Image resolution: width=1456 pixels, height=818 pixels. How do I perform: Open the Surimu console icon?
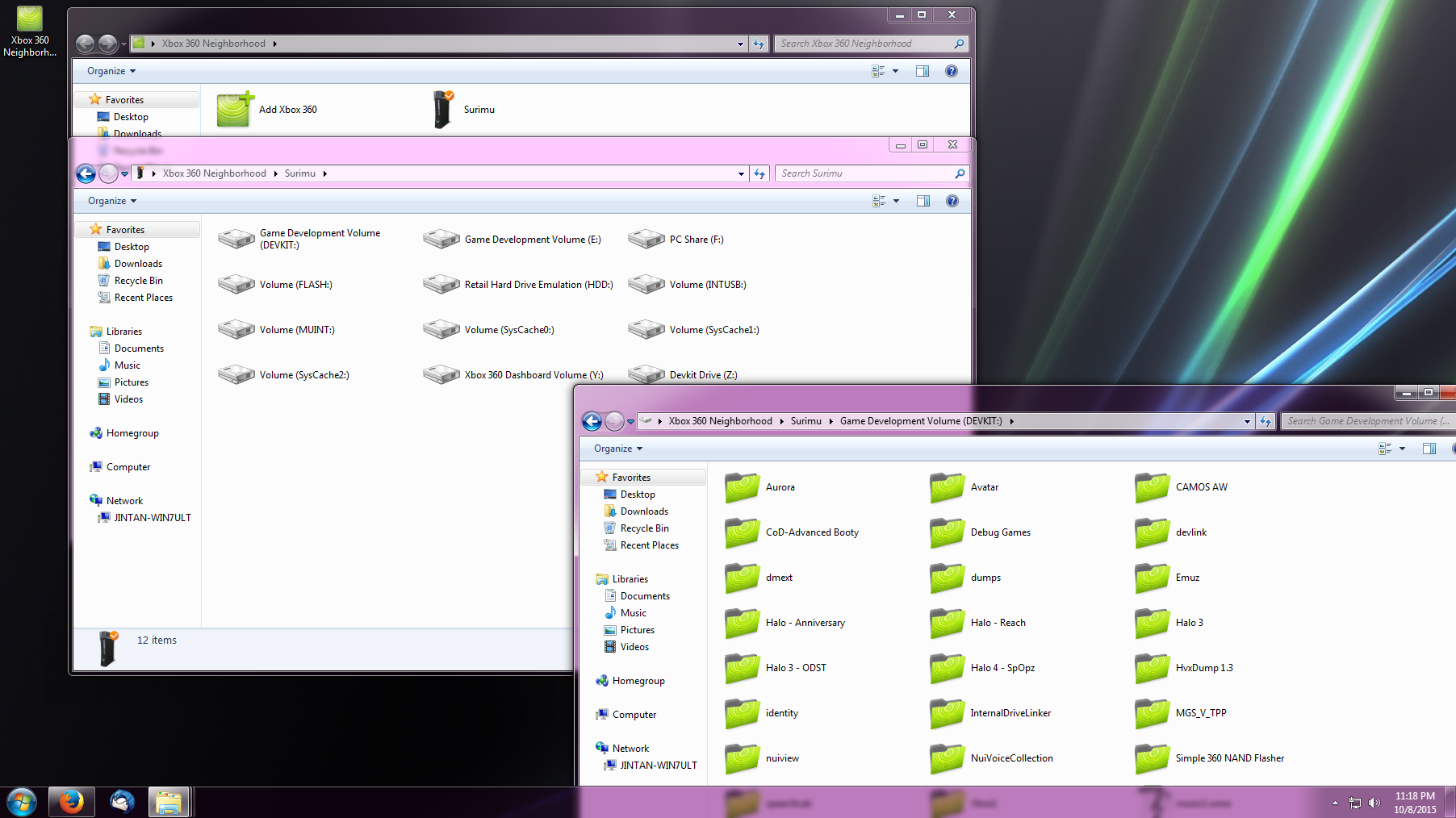(464, 110)
